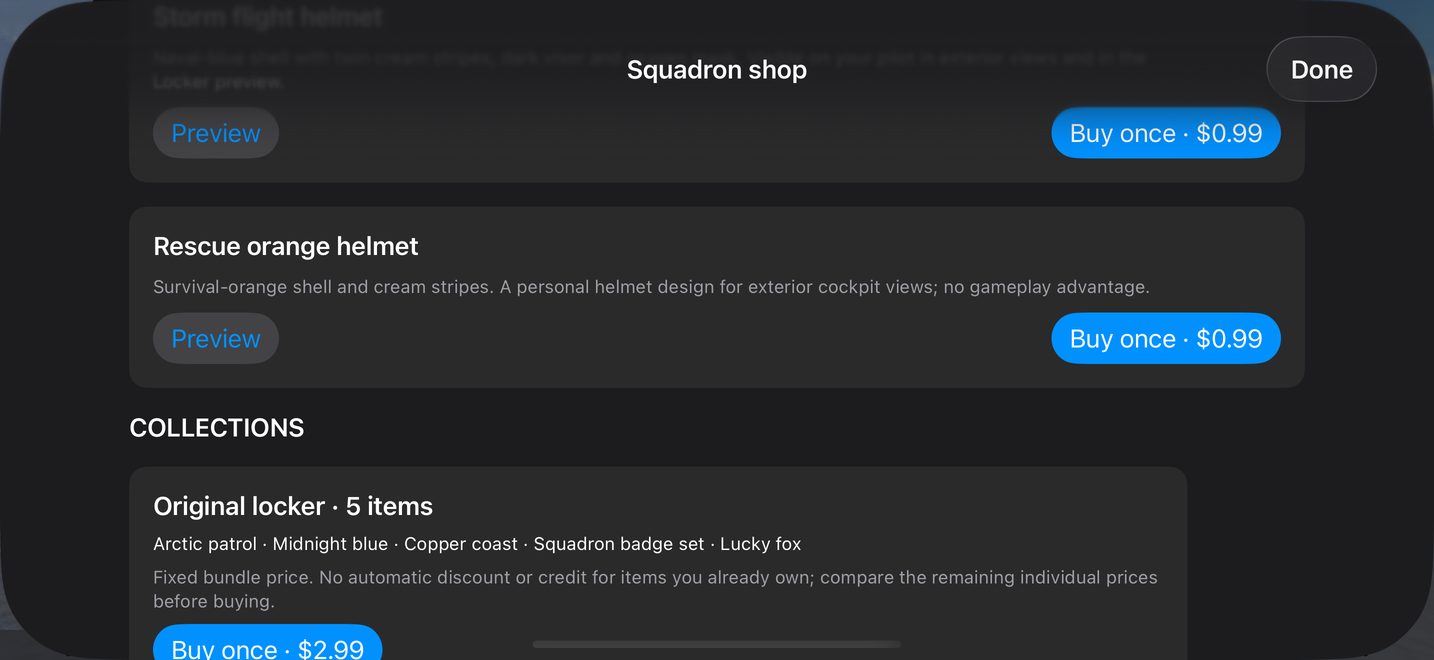Tap Arctic patrol in the bundle list

[x=205, y=544]
